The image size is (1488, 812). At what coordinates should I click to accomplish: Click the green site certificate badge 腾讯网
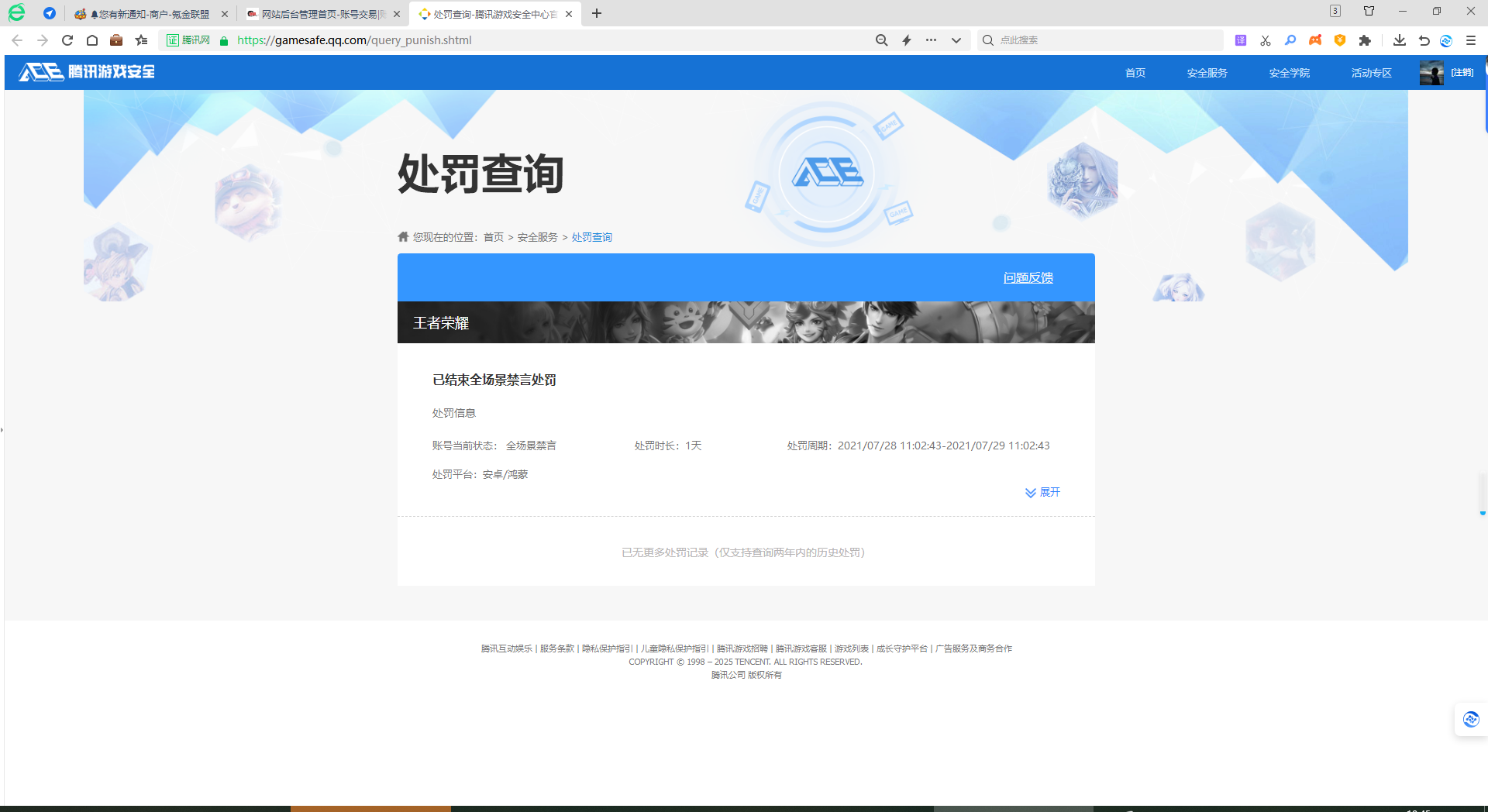tap(188, 40)
